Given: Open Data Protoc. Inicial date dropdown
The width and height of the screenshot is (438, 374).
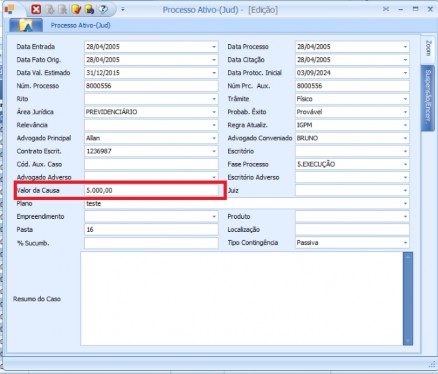Looking at the screenshot, I should pyautogui.click(x=405, y=73).
